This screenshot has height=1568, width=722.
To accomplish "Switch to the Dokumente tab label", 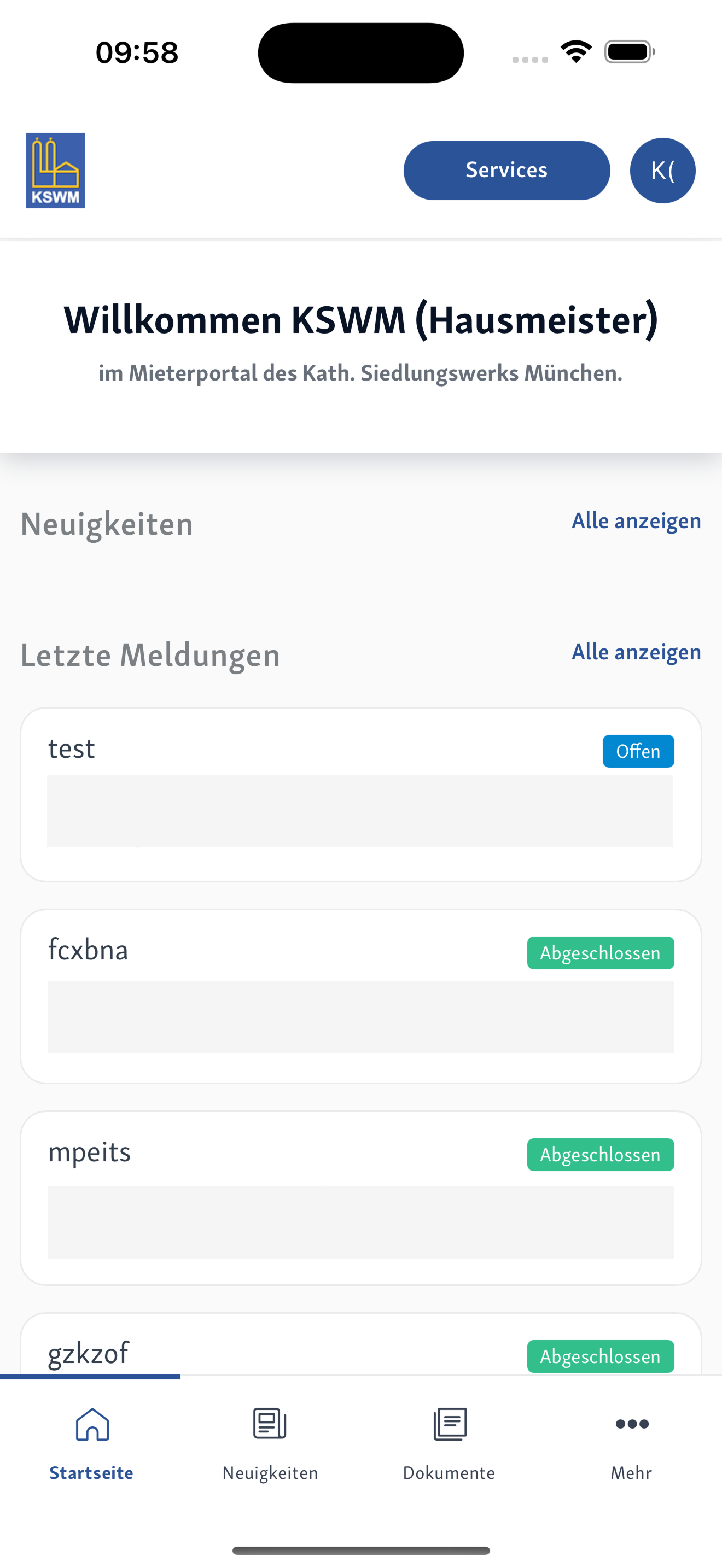I will (449, 1472).
